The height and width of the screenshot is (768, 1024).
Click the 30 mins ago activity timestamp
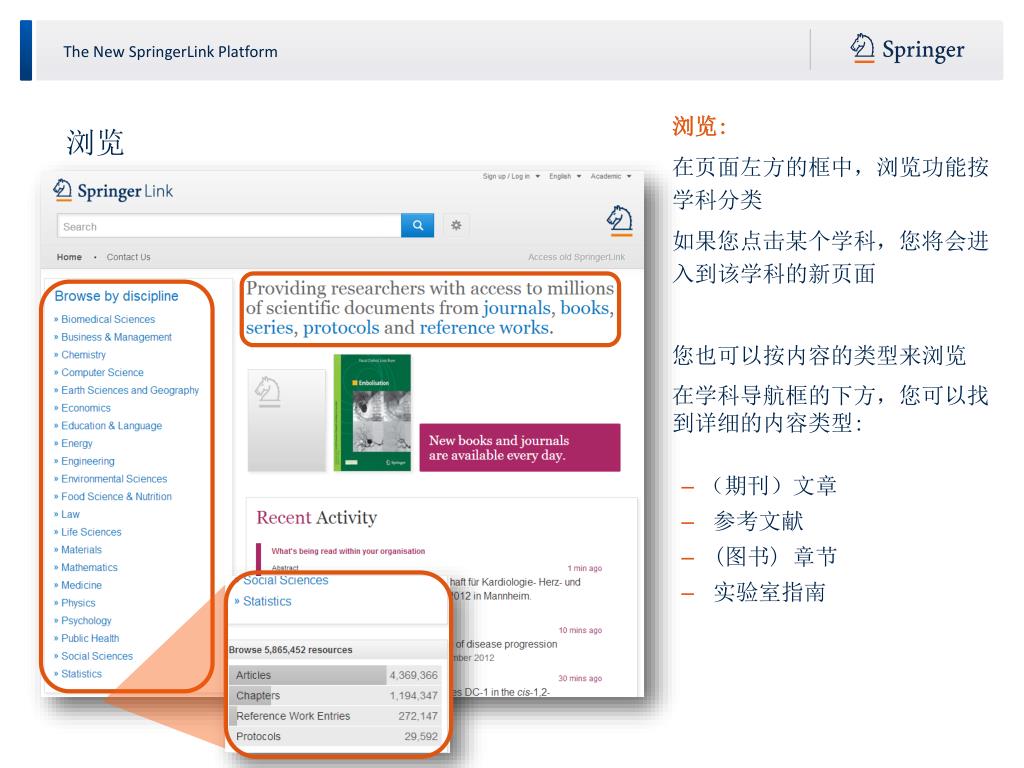(x=580, y=679)
